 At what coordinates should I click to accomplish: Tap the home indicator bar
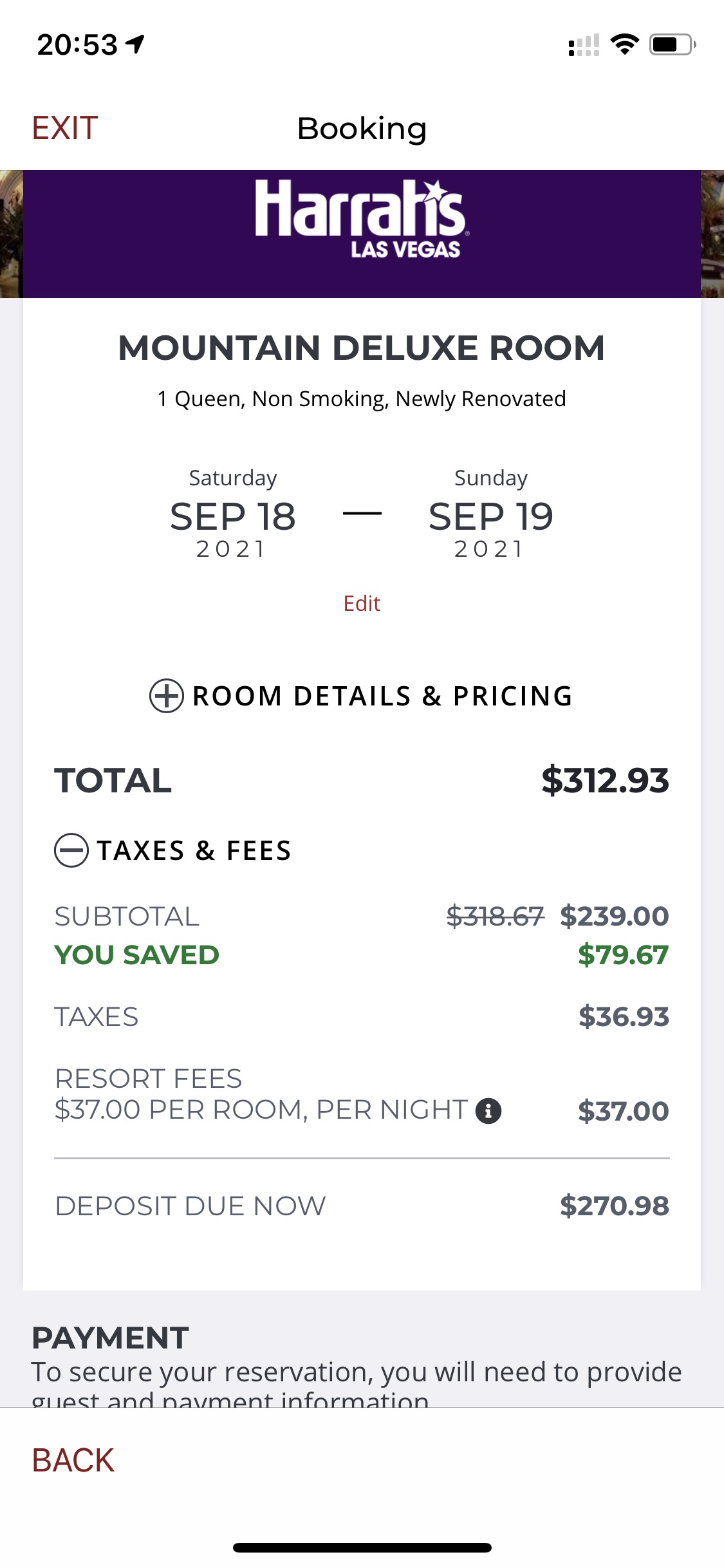click(362, 1547)
